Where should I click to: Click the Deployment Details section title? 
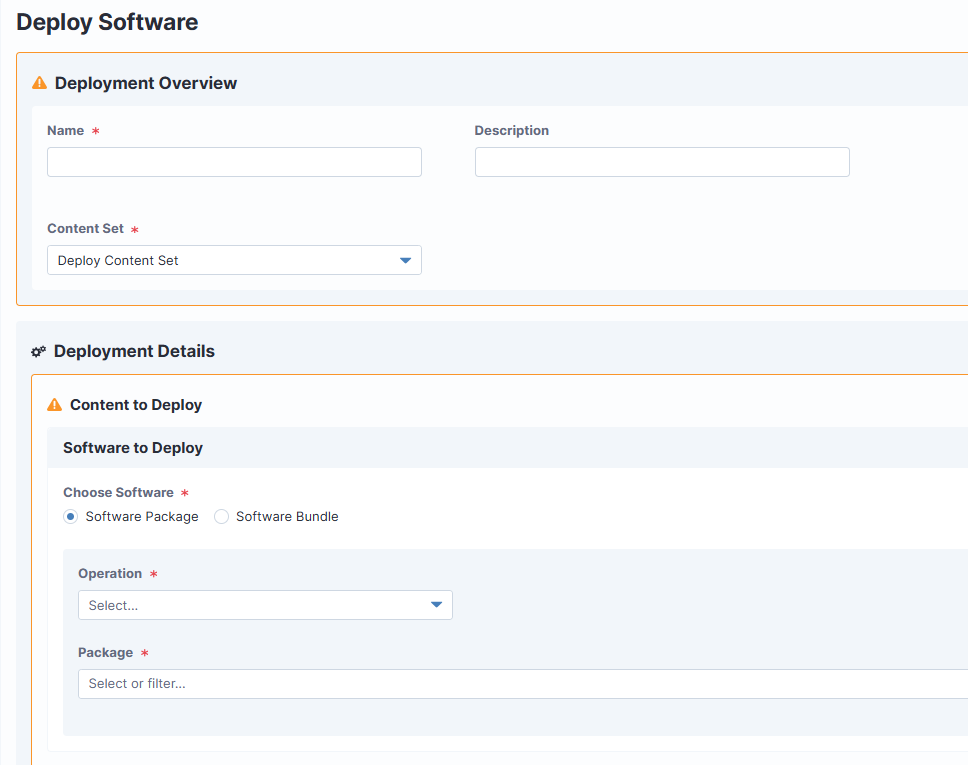pos(134,351)
